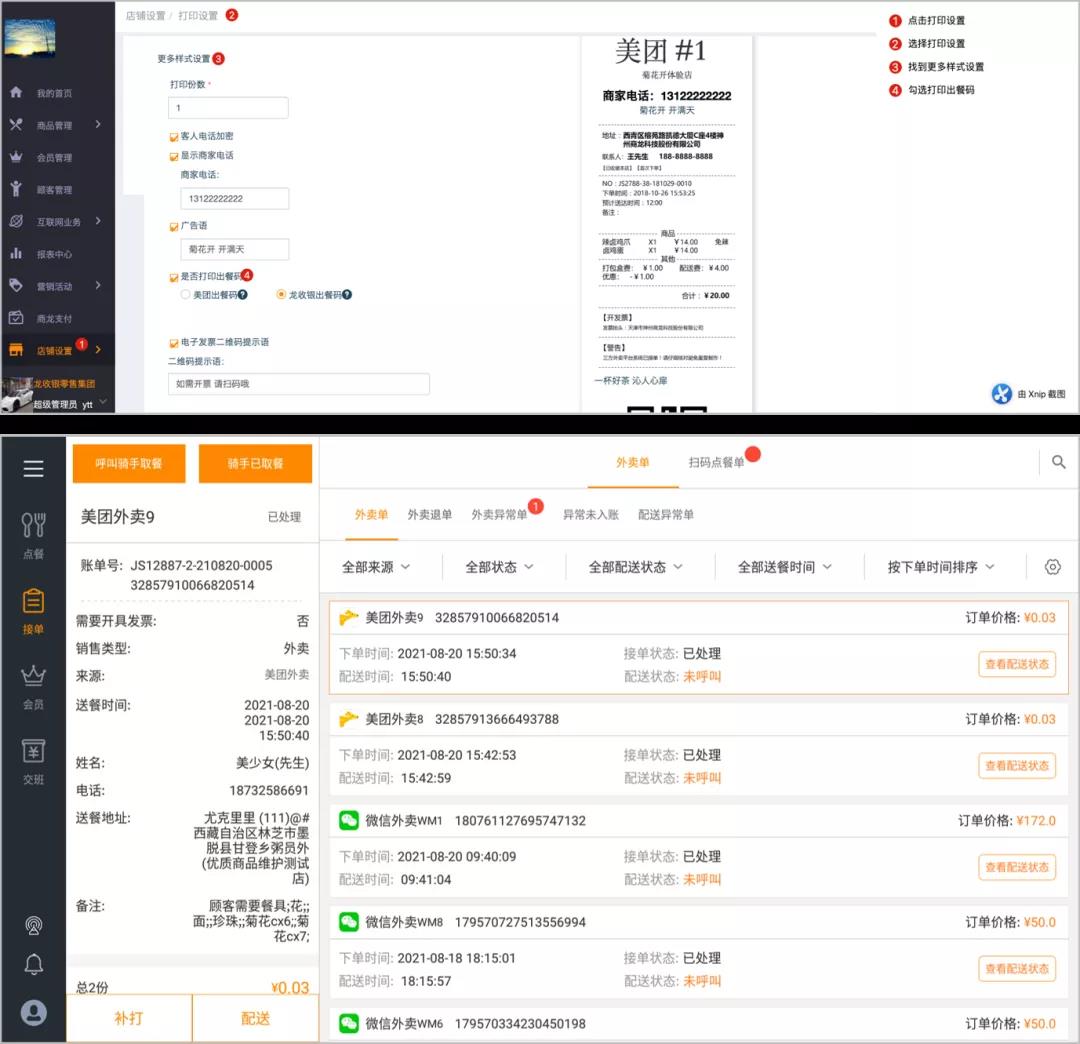The image size is (1080, 1044).
Task: Toggle 客人电话加密 checkbox
Action: point(174,136)
